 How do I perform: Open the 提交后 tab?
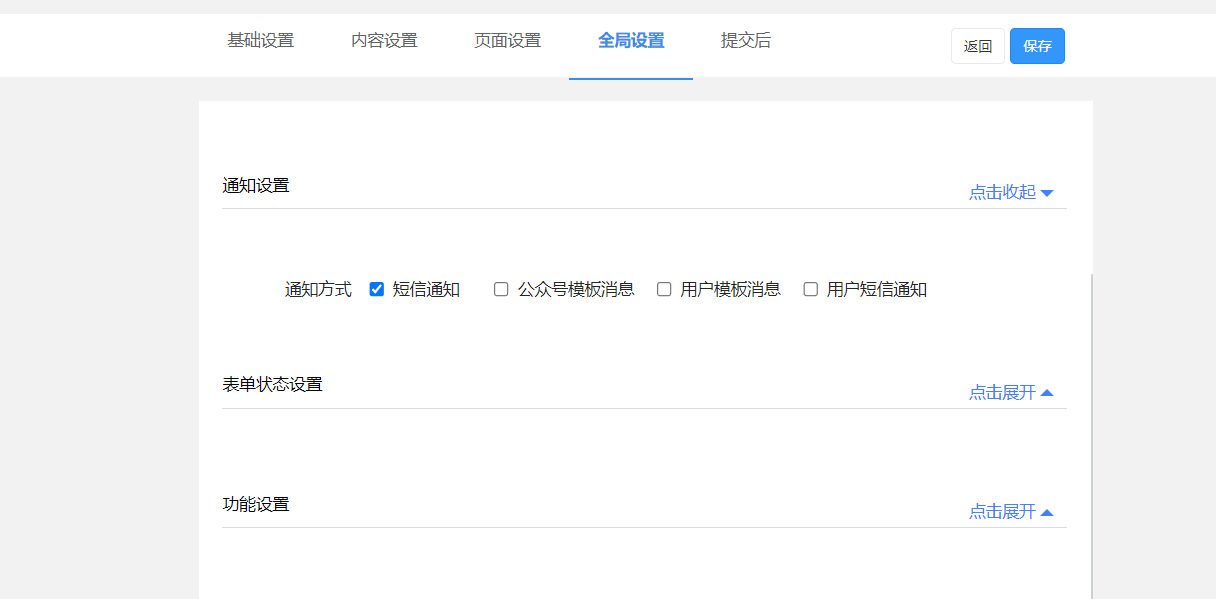746,41
